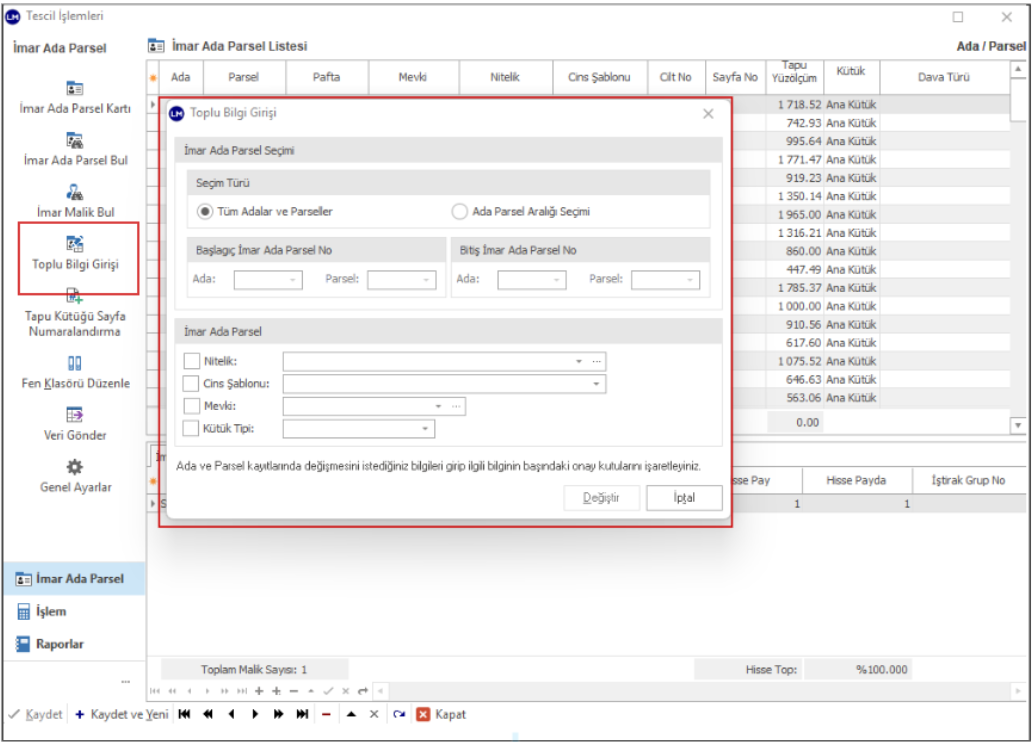1035x742 pixels.
Task: Click Toplu Bilgi Girişi sidebar icon
Action: pos(74,244)
